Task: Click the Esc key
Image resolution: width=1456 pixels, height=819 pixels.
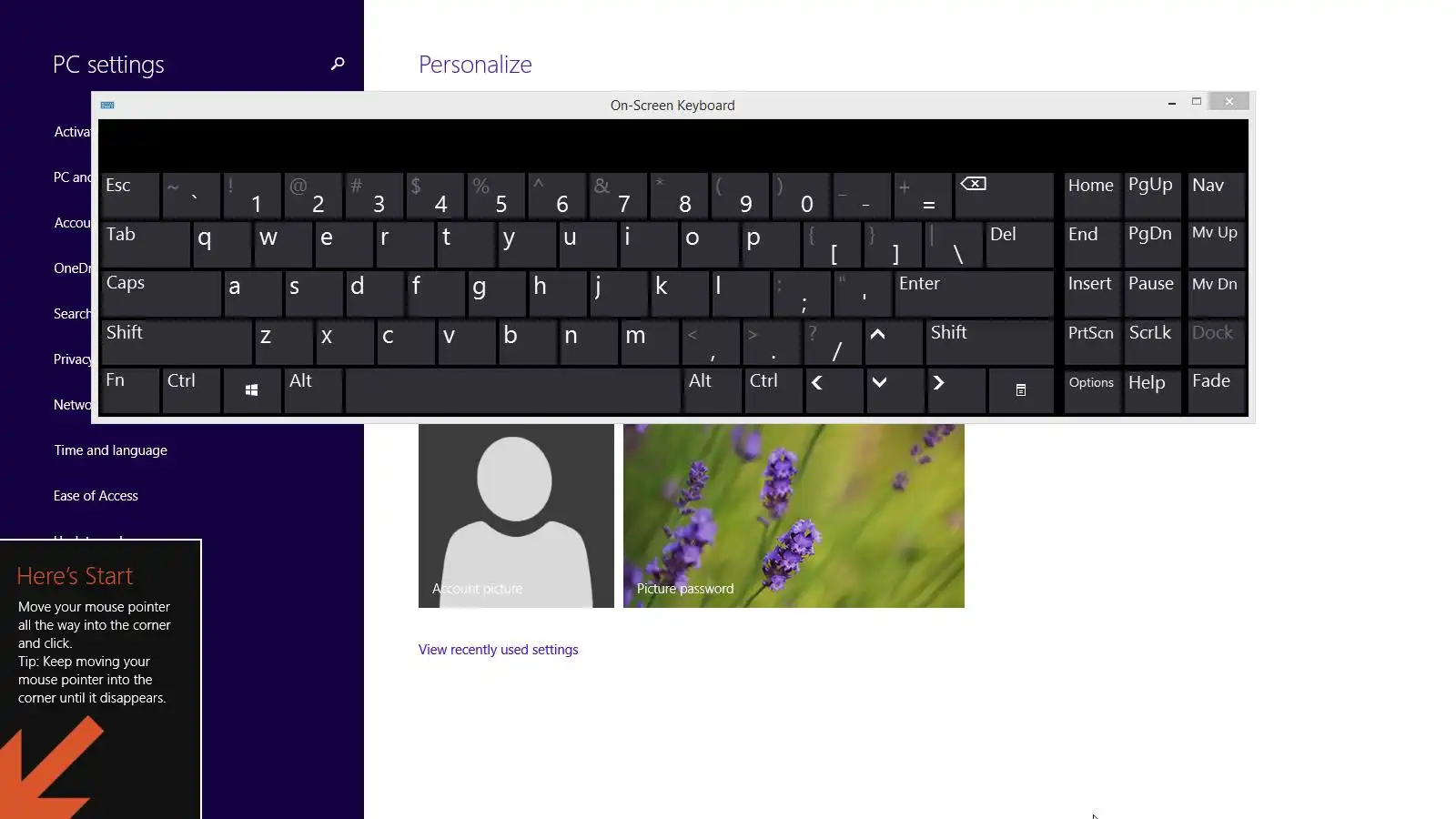Action: (x=130, y=196)
